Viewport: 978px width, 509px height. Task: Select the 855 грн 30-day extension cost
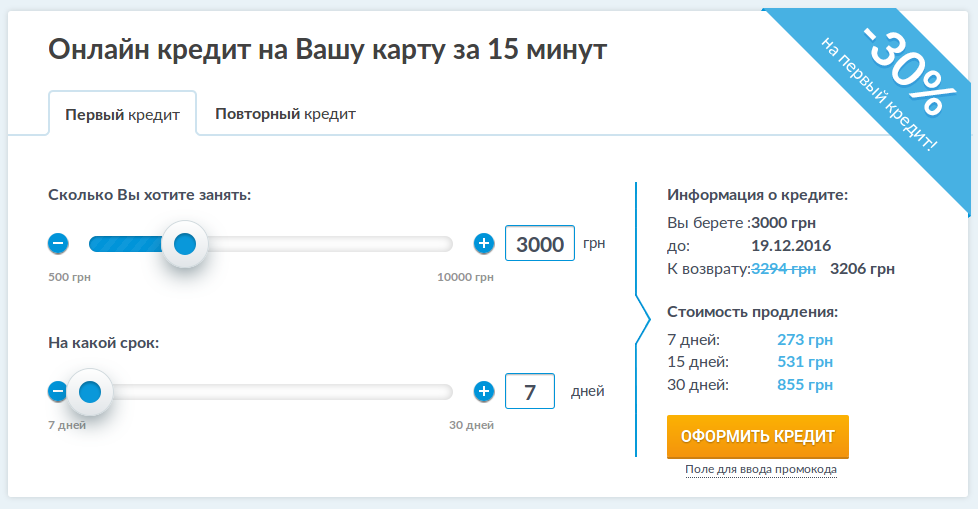point(805,385)
